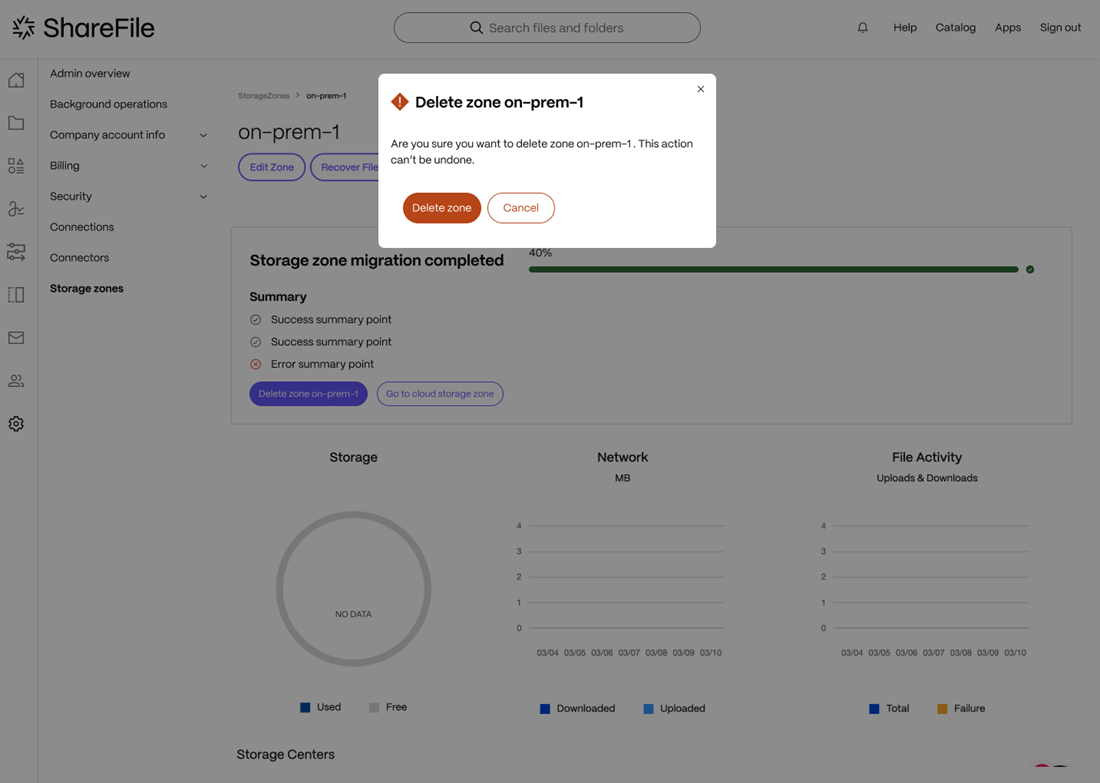
Task: Click the Uploaded legend swatch
Action: [648, 709]
